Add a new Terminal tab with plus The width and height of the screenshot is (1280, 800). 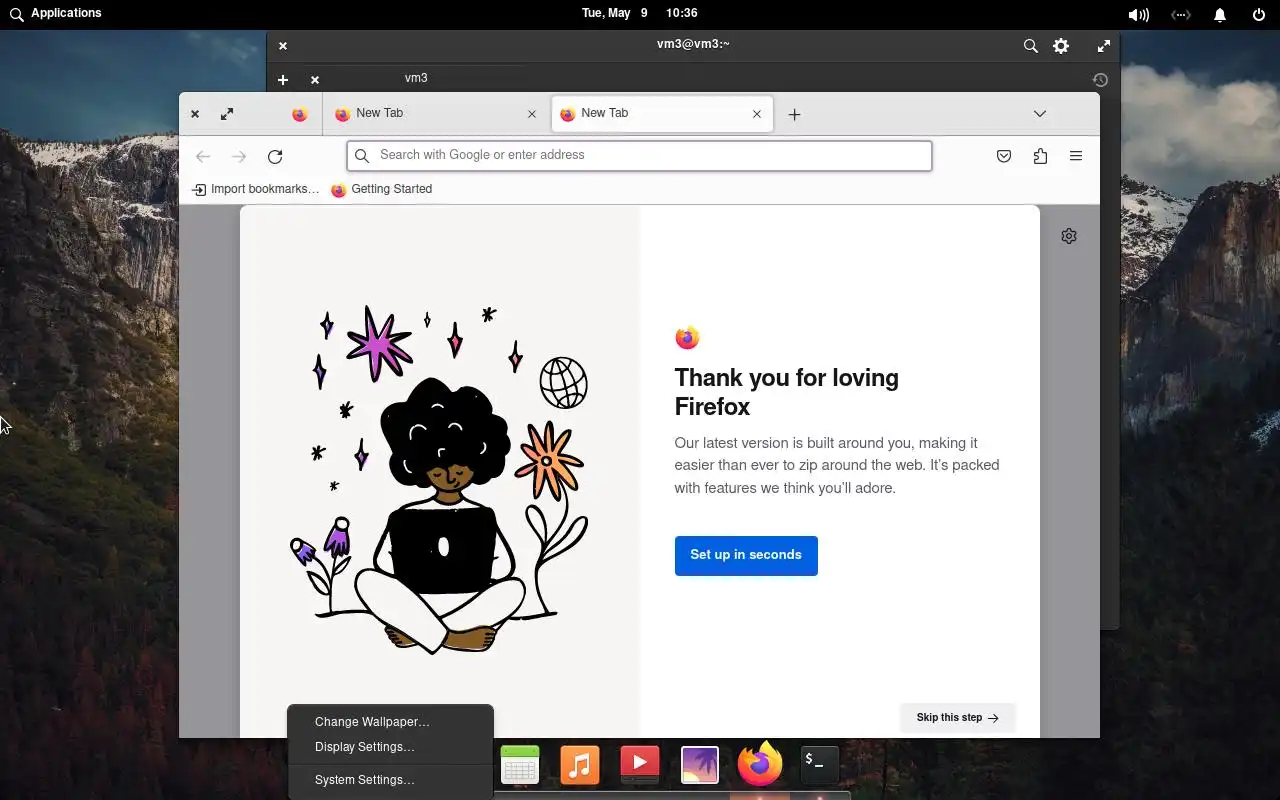(x=283, y=80)
